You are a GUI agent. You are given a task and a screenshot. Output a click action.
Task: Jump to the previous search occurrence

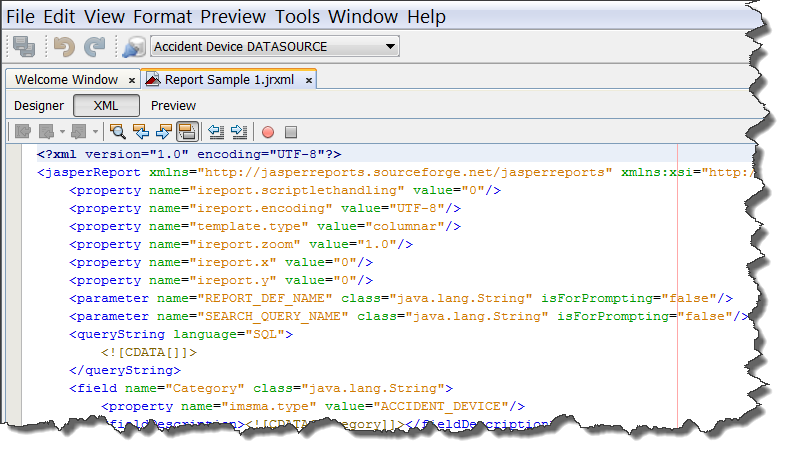click(x=141, y=131)
